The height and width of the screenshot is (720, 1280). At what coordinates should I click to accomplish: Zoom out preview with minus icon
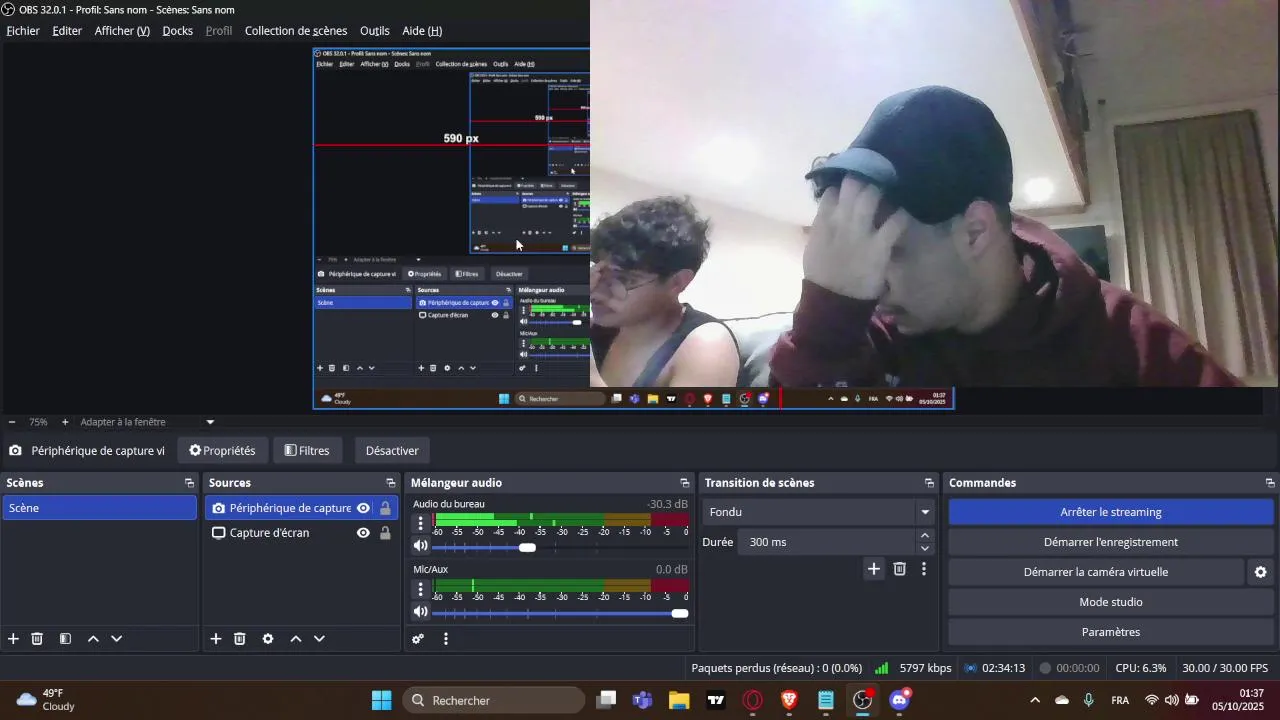click(x=12, y=422)
